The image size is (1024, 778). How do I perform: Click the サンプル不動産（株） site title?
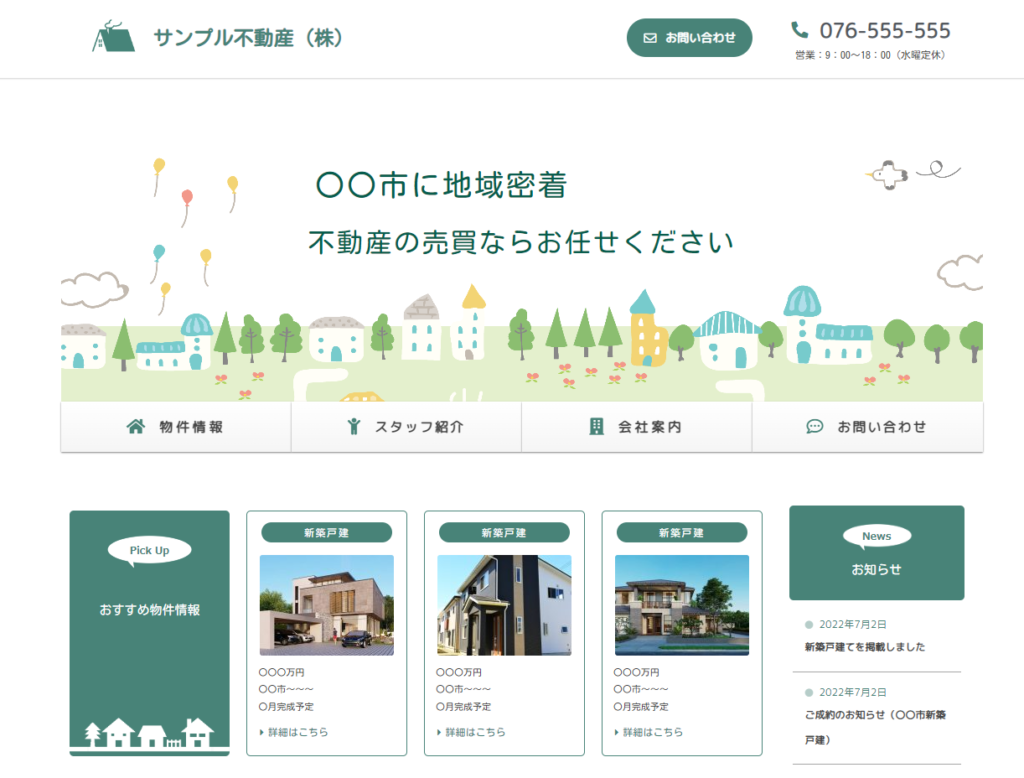249,38
